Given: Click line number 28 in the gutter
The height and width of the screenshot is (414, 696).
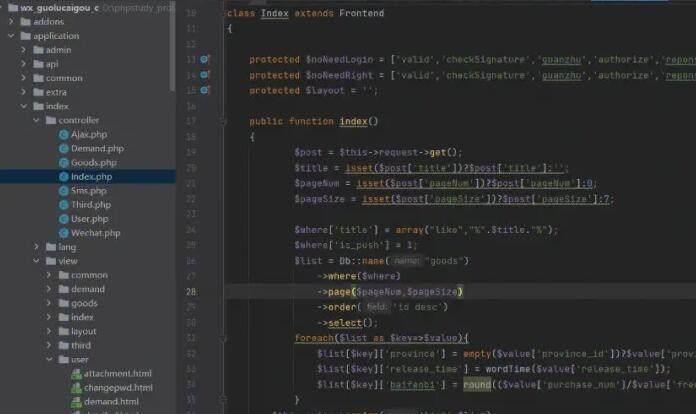Looking at the screenshot, I should click(x=191, y=292).
